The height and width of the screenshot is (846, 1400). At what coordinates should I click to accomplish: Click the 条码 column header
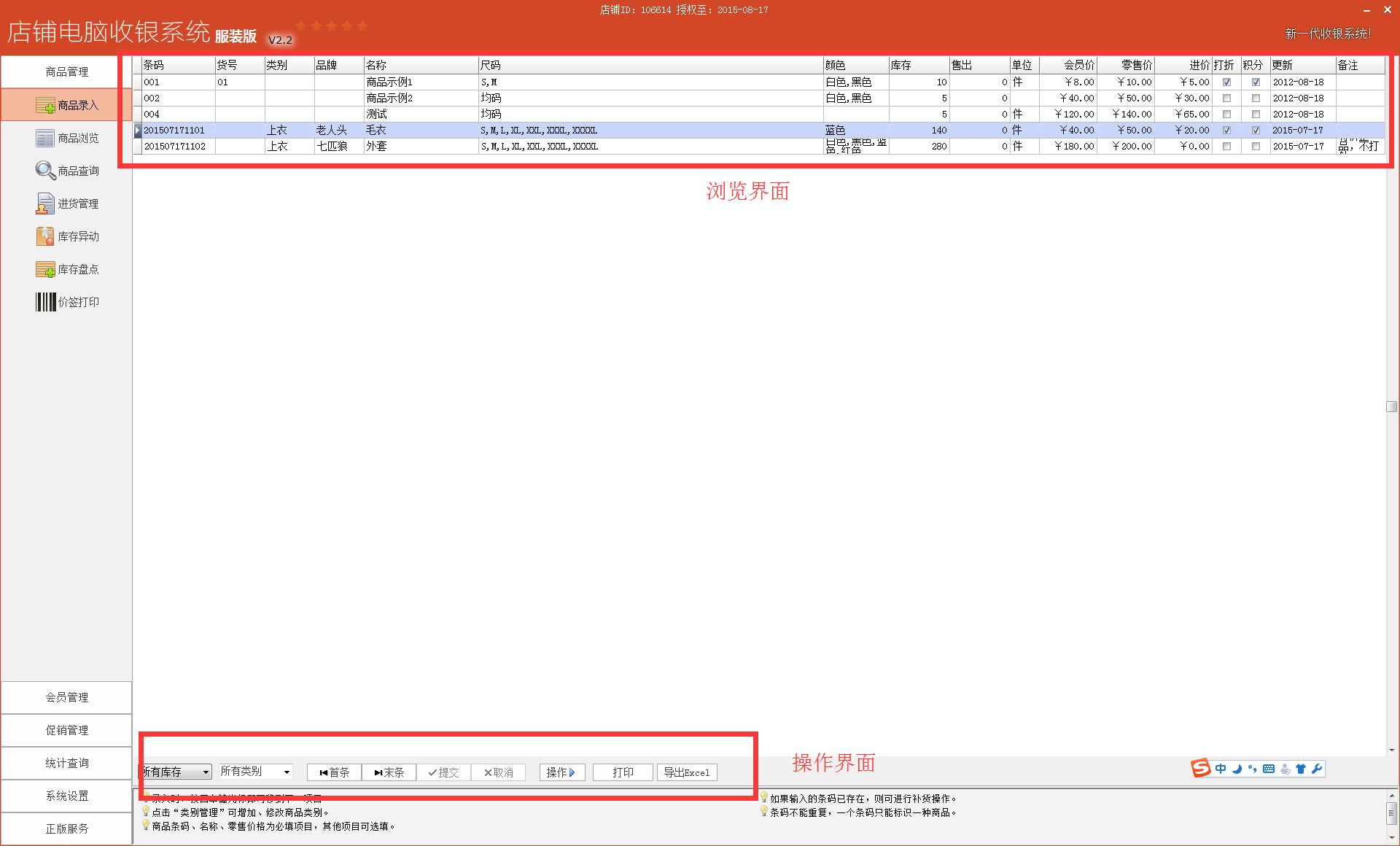click(x=178, y=65)
